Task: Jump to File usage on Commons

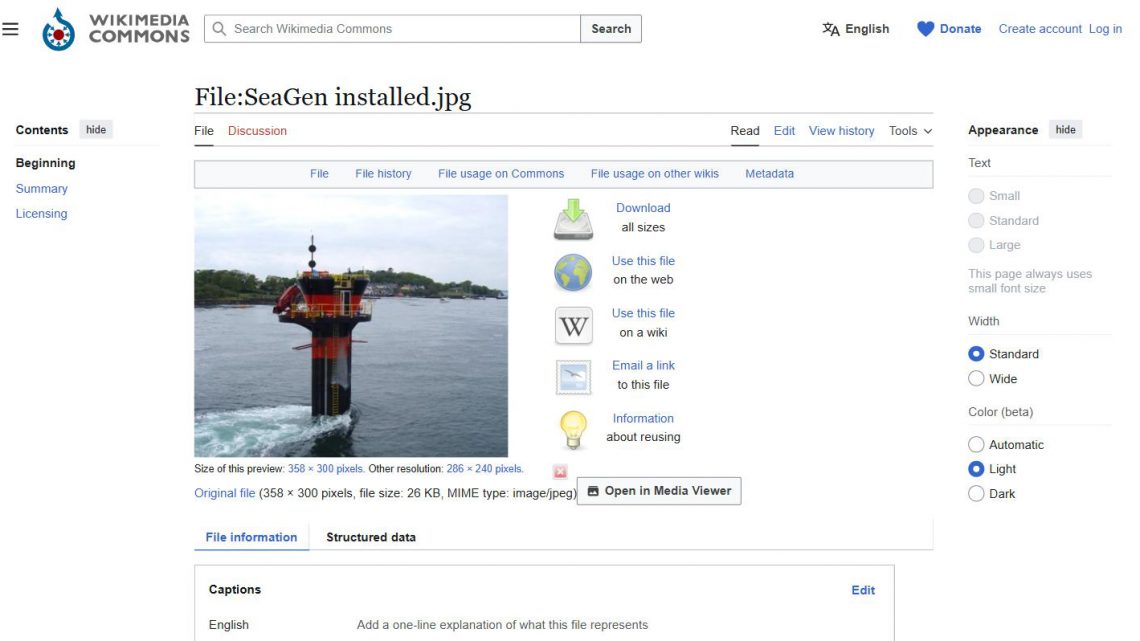Action: [x=501, y=174]
